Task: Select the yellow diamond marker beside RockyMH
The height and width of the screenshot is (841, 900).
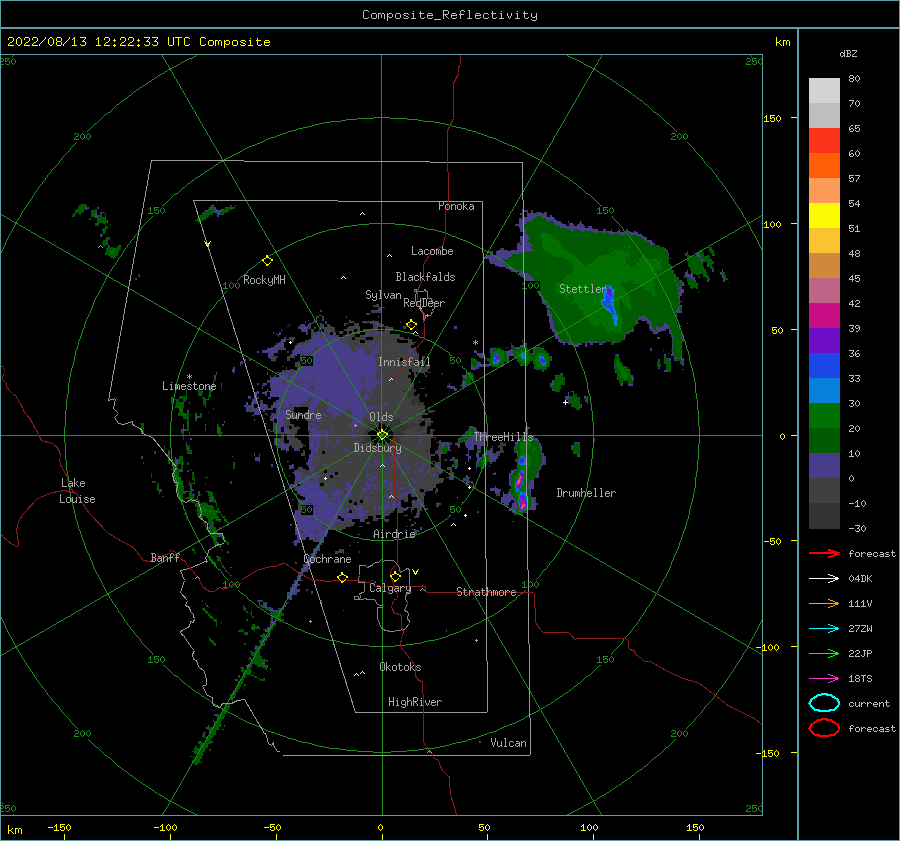Action: click(267, 261)
